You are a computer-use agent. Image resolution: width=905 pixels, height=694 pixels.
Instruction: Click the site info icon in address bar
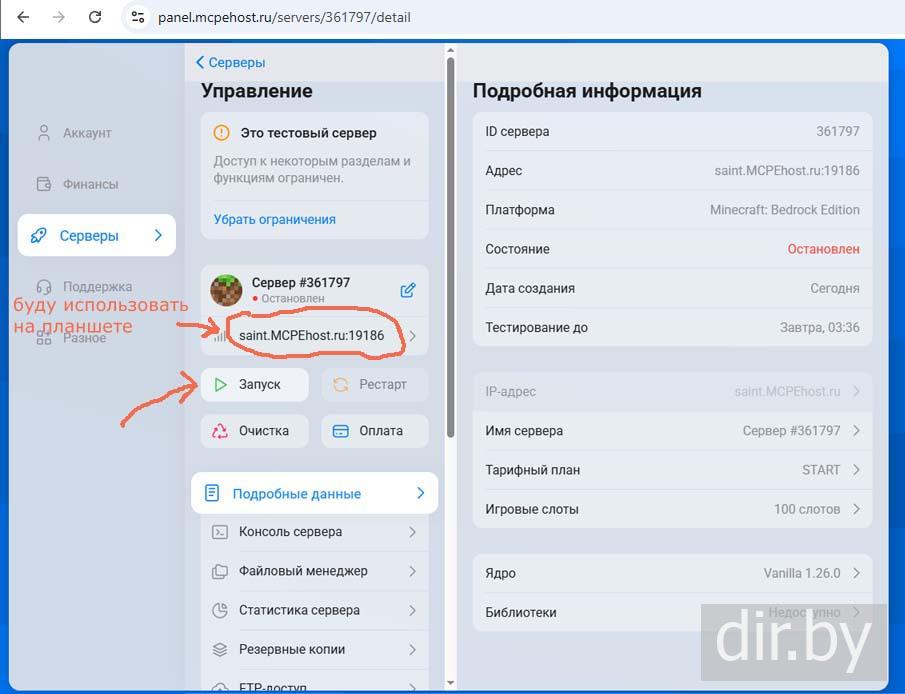point(137,17)
